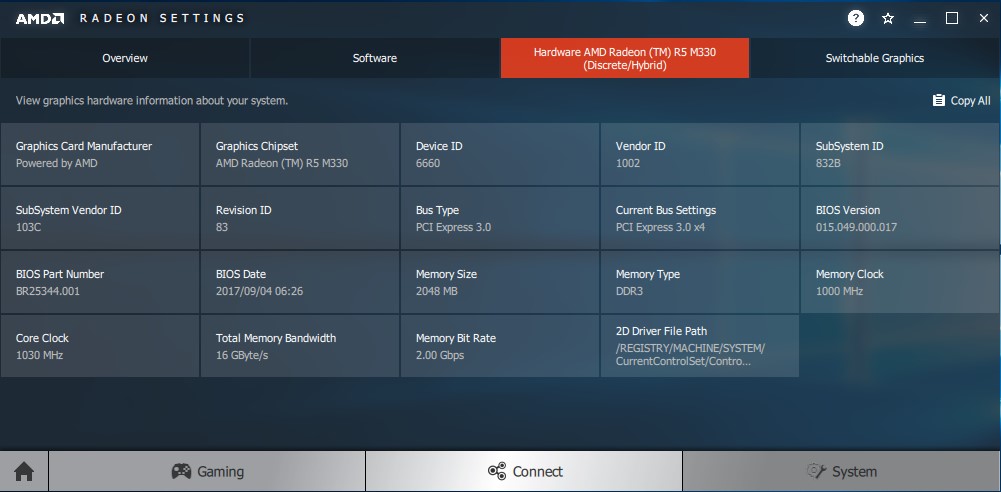The width and height of the screenshot is (1001, 492).
Task: Click the Revision ID value 83
Action: (222, 227)
